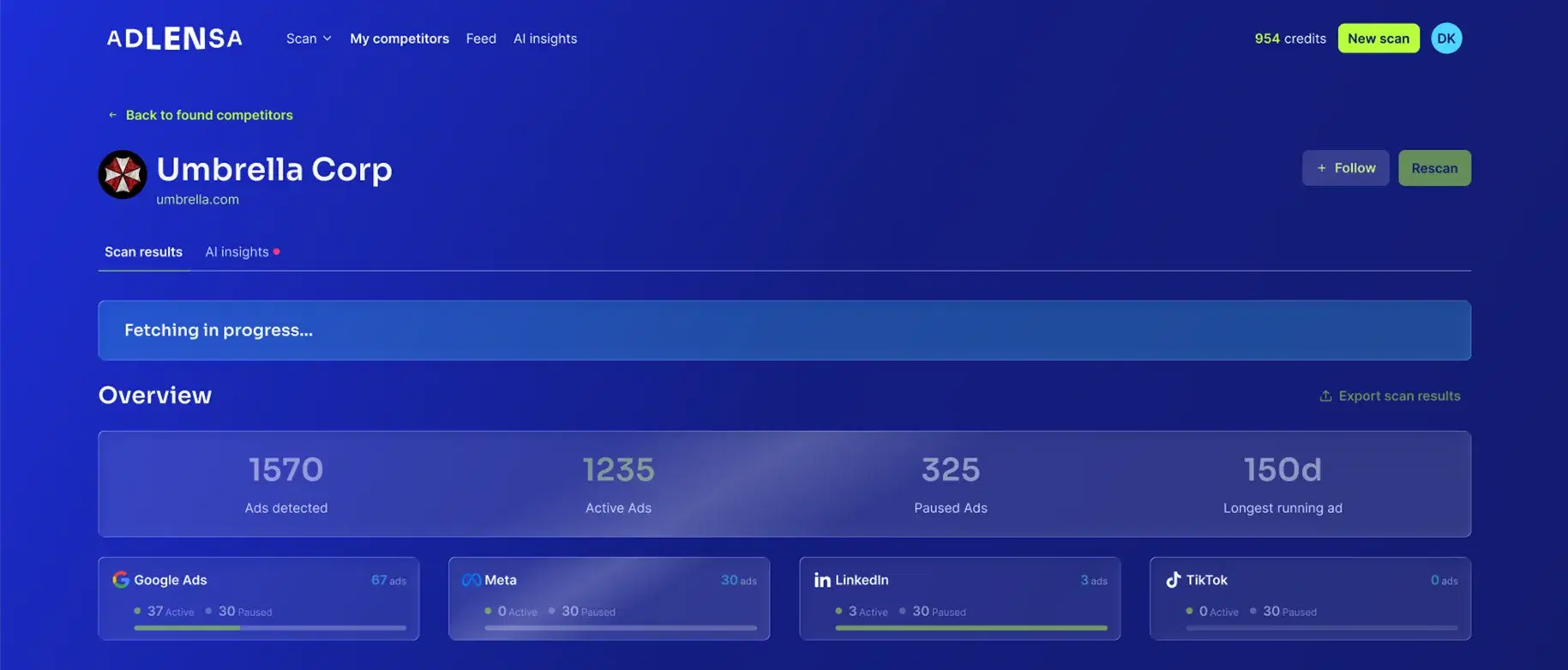Click the back arrow icon
The width and height of the screenshot is (1568, 670).
click(x=112, y=115)
